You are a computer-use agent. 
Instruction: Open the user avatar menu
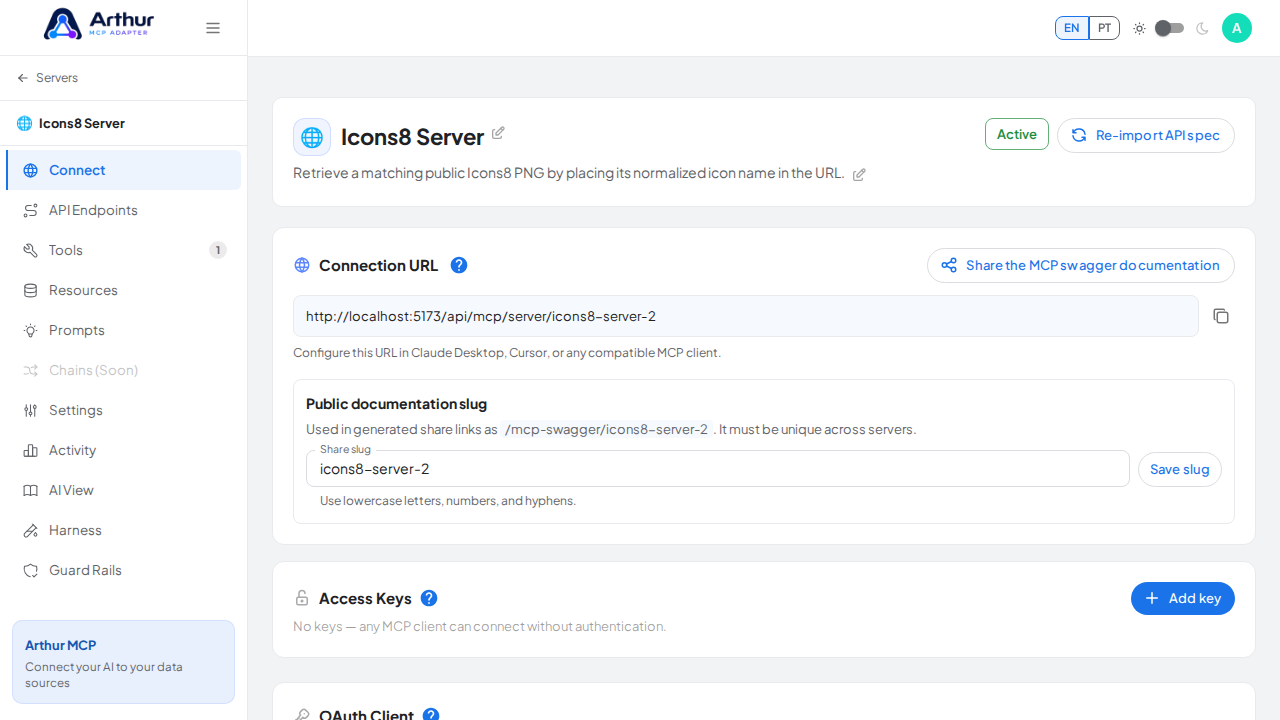click(x=1237, y=28)
